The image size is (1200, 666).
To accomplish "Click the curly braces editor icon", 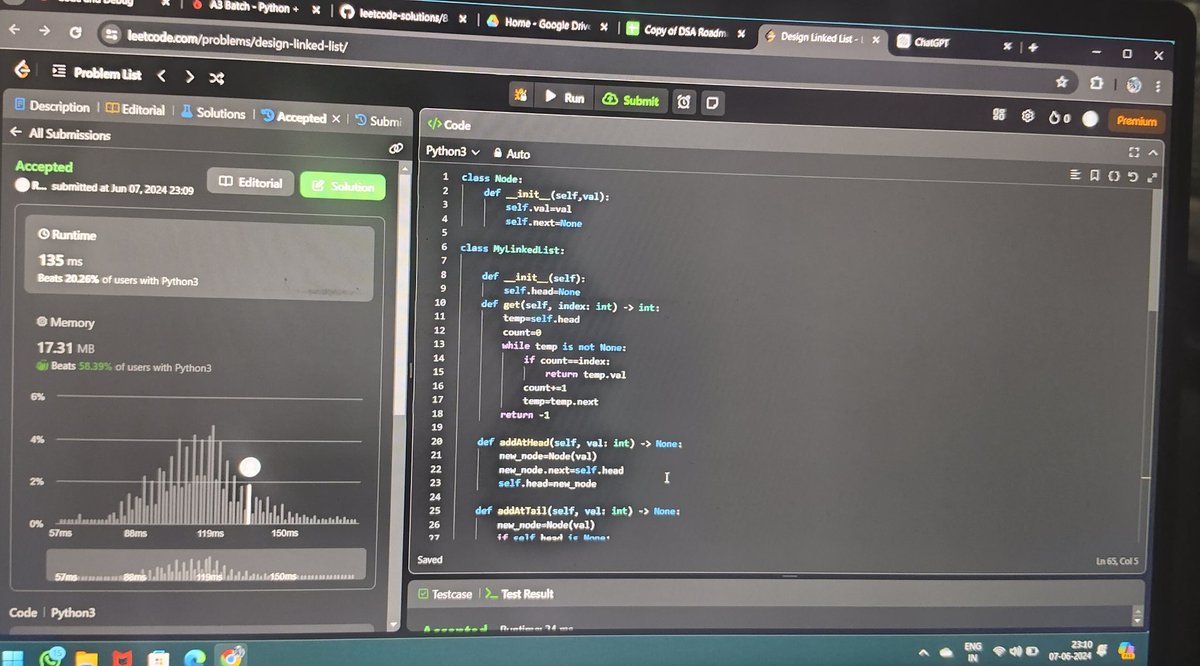I will click(1113, 176).
